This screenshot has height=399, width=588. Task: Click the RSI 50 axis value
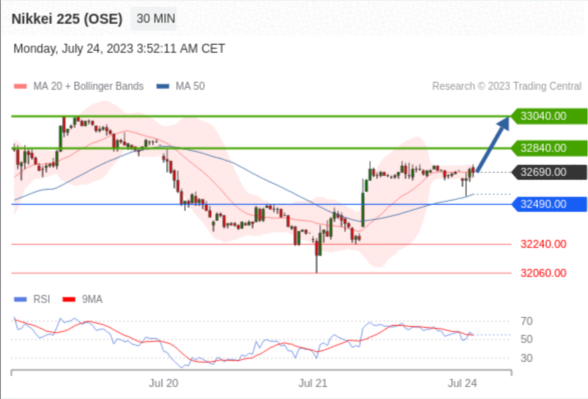(x=526, y=339)
